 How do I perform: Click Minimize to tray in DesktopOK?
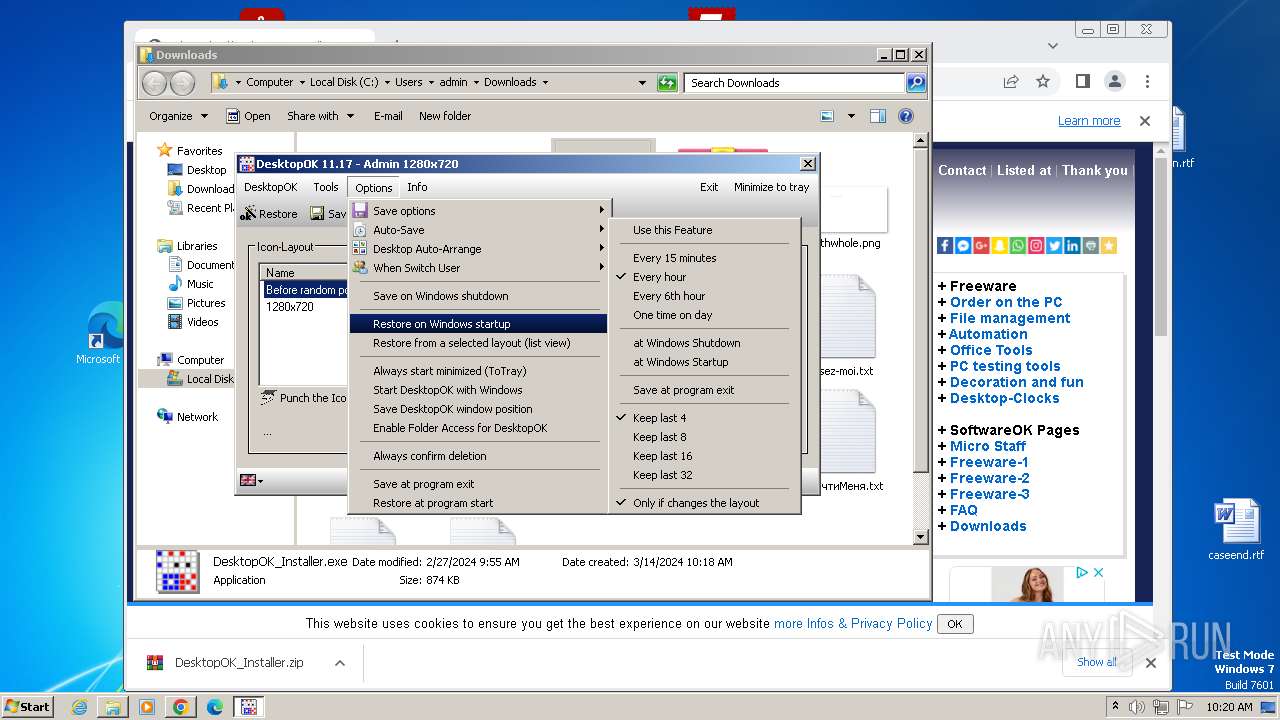(x=771, y=187)
